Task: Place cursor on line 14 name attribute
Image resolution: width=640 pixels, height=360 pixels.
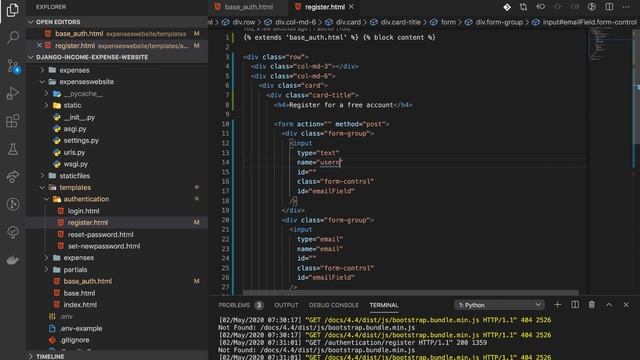Action: coord(320,162)
